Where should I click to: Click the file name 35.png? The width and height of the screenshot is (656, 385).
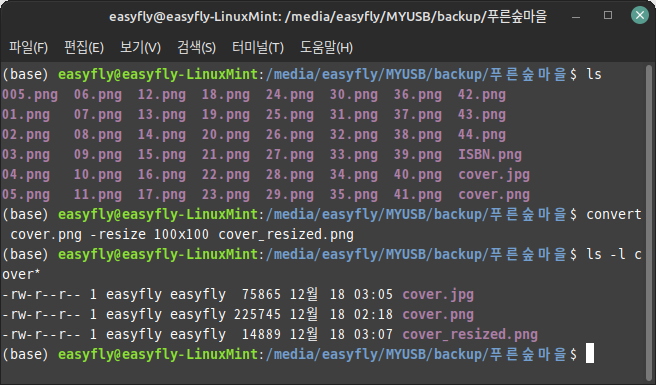[354, 195]
